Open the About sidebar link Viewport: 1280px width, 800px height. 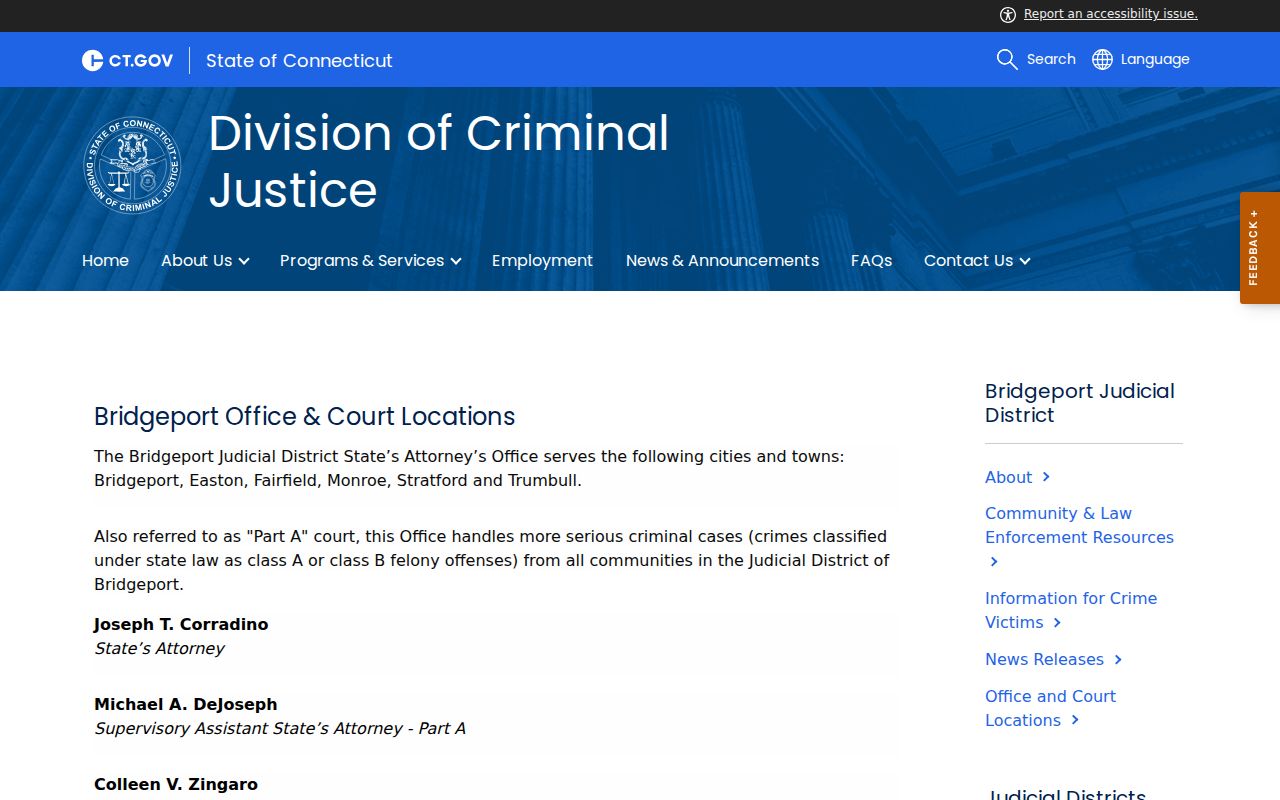[1008, 477]
